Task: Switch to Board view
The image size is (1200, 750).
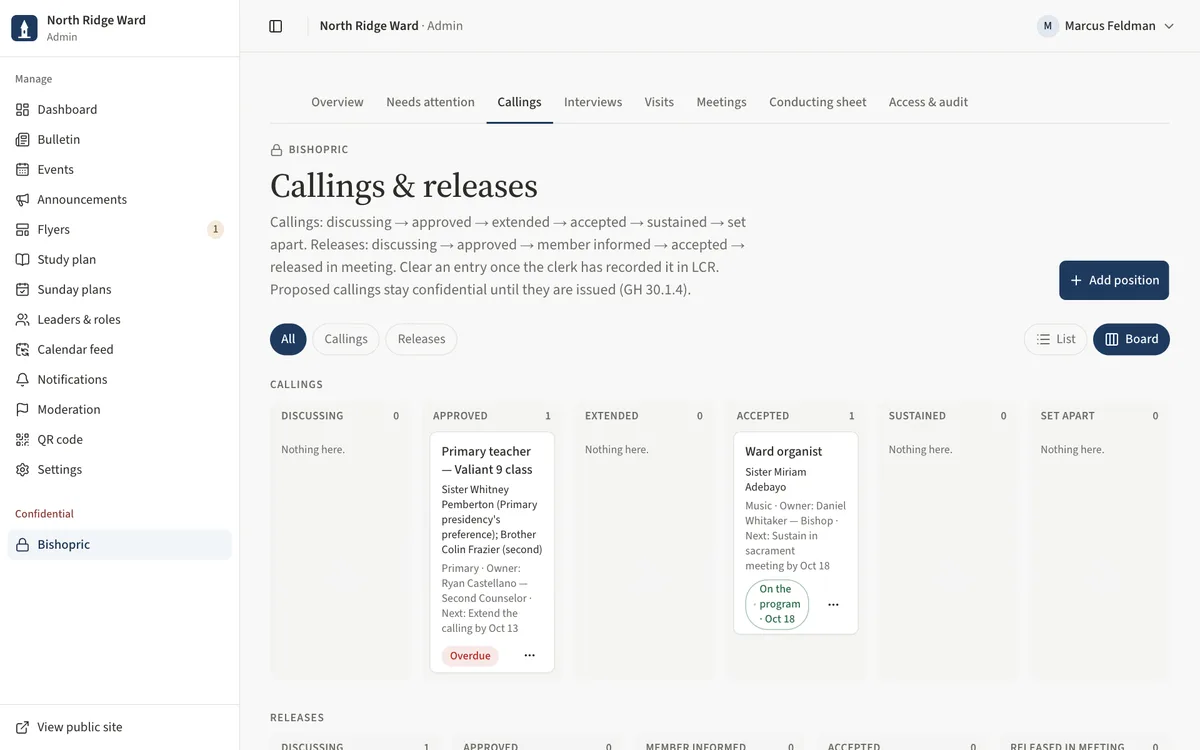Action: pos(1131,339)
